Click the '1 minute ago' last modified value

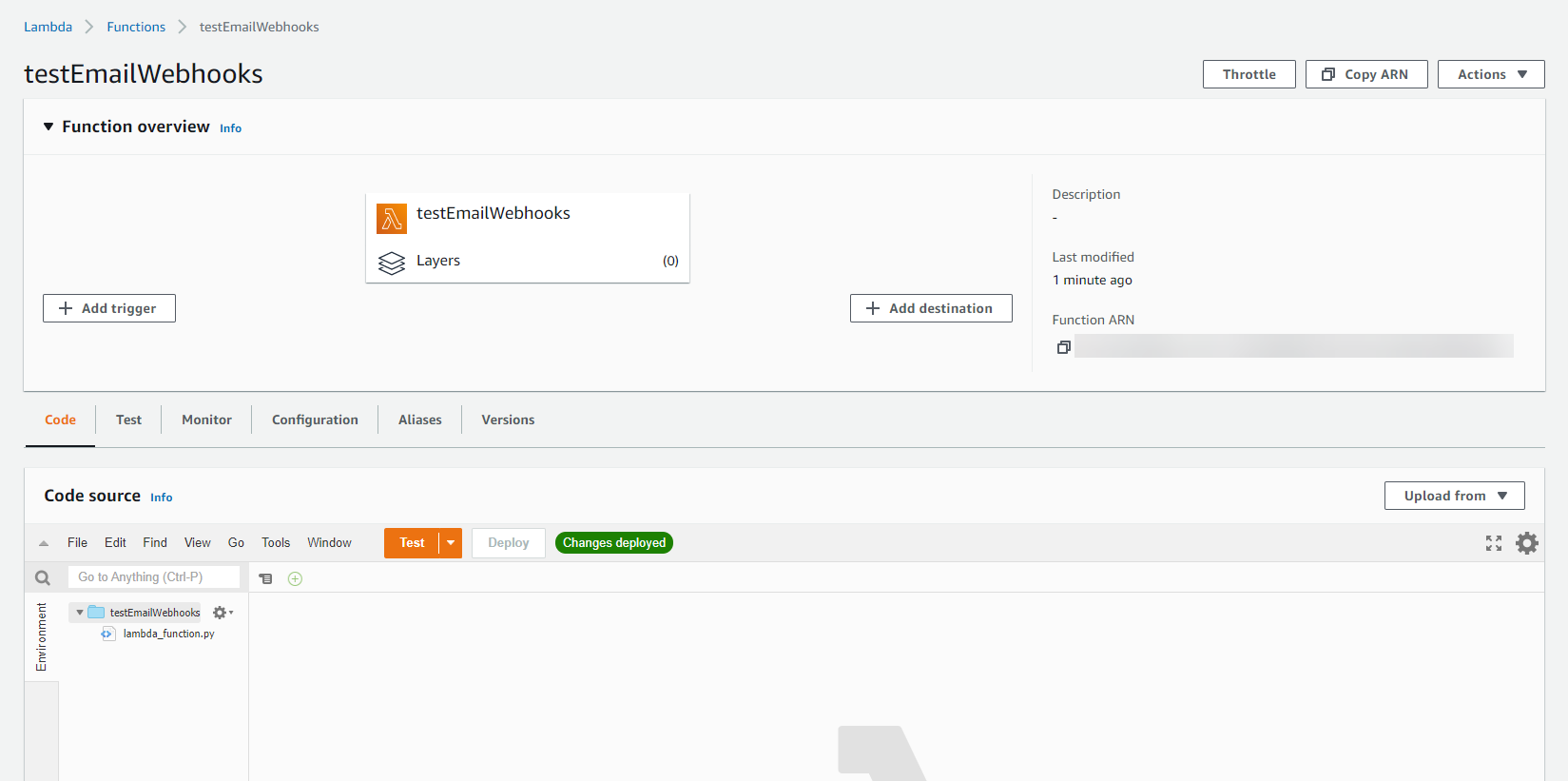click(x=1092, y=280)
